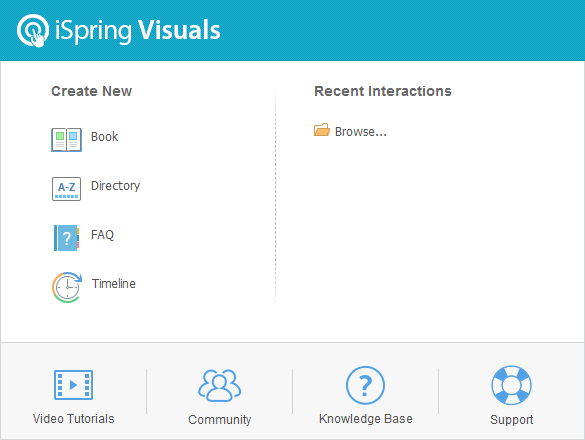Click the Community people icon

219,386
